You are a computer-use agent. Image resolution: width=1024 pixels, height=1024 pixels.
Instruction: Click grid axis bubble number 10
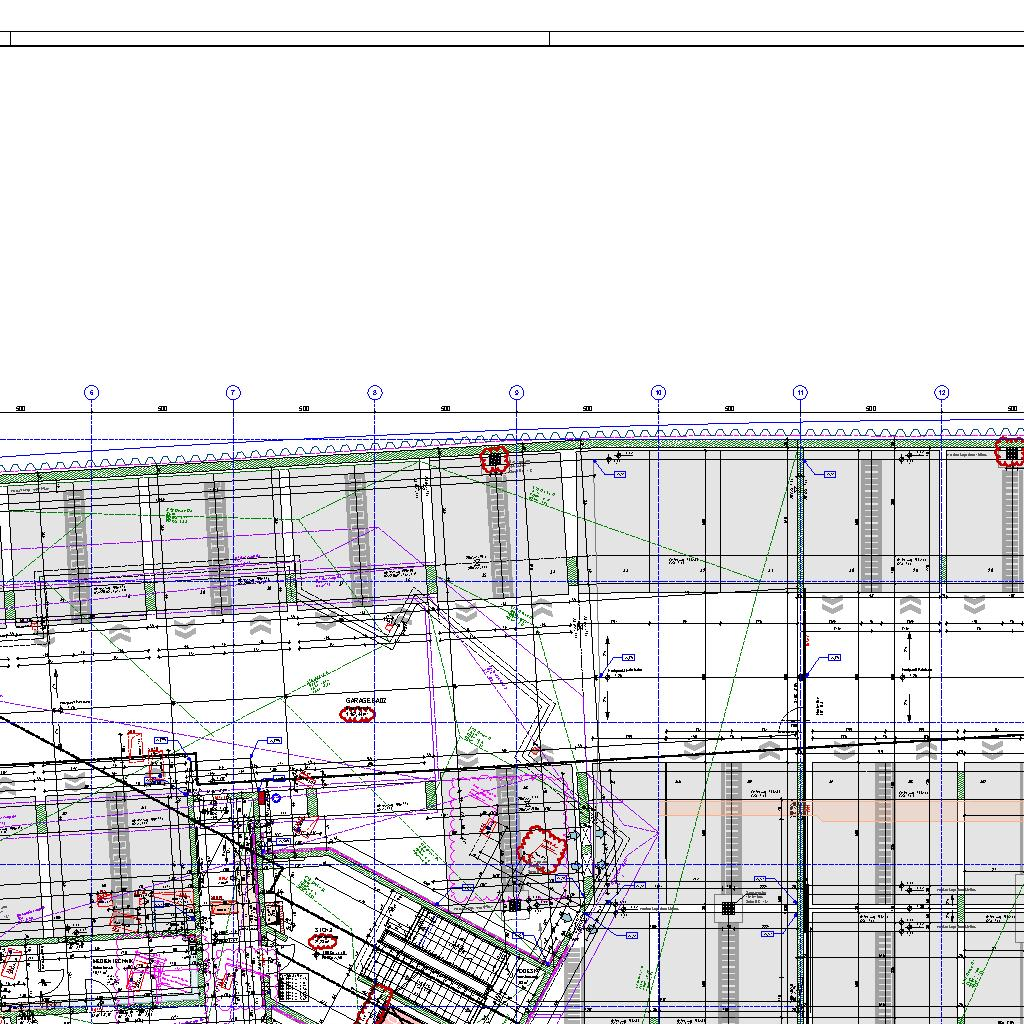[x=658, y=393]
